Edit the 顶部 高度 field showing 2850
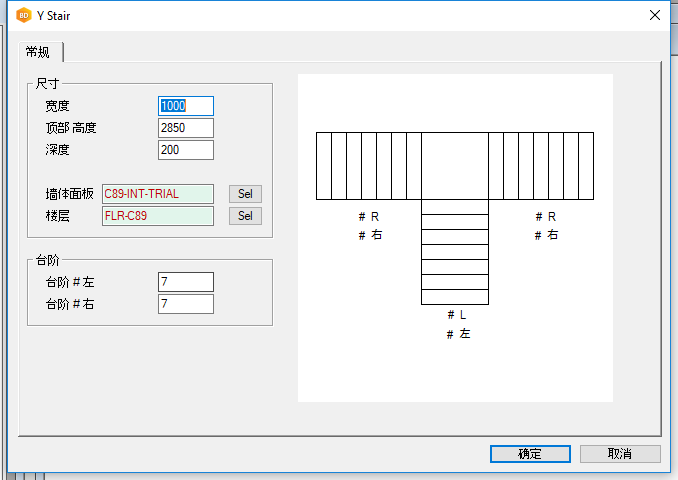This screenshot has height=480, width=678. 186,128
